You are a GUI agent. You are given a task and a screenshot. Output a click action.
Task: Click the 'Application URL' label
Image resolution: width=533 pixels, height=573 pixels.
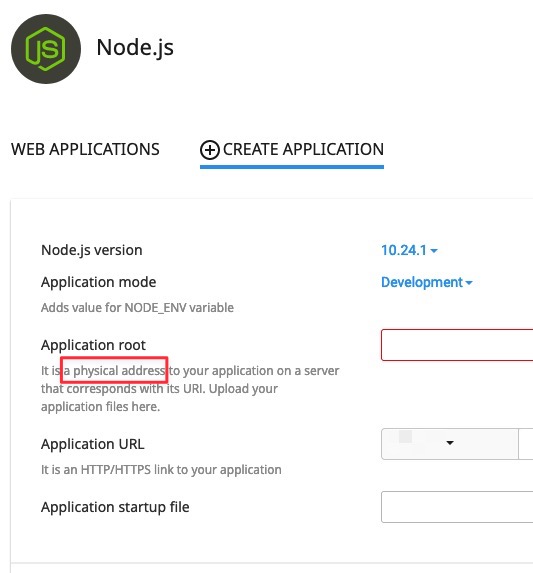click(x=93, y=444)
